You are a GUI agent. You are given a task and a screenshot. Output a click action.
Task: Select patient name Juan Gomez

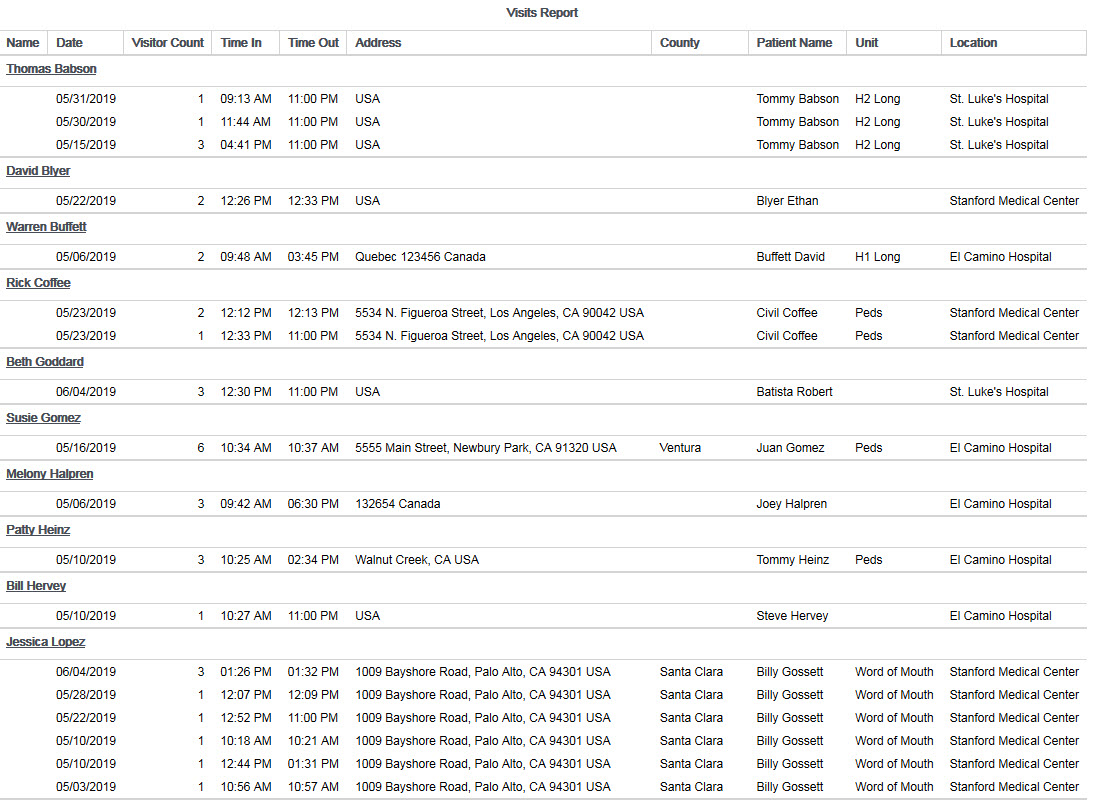(791, 448)
